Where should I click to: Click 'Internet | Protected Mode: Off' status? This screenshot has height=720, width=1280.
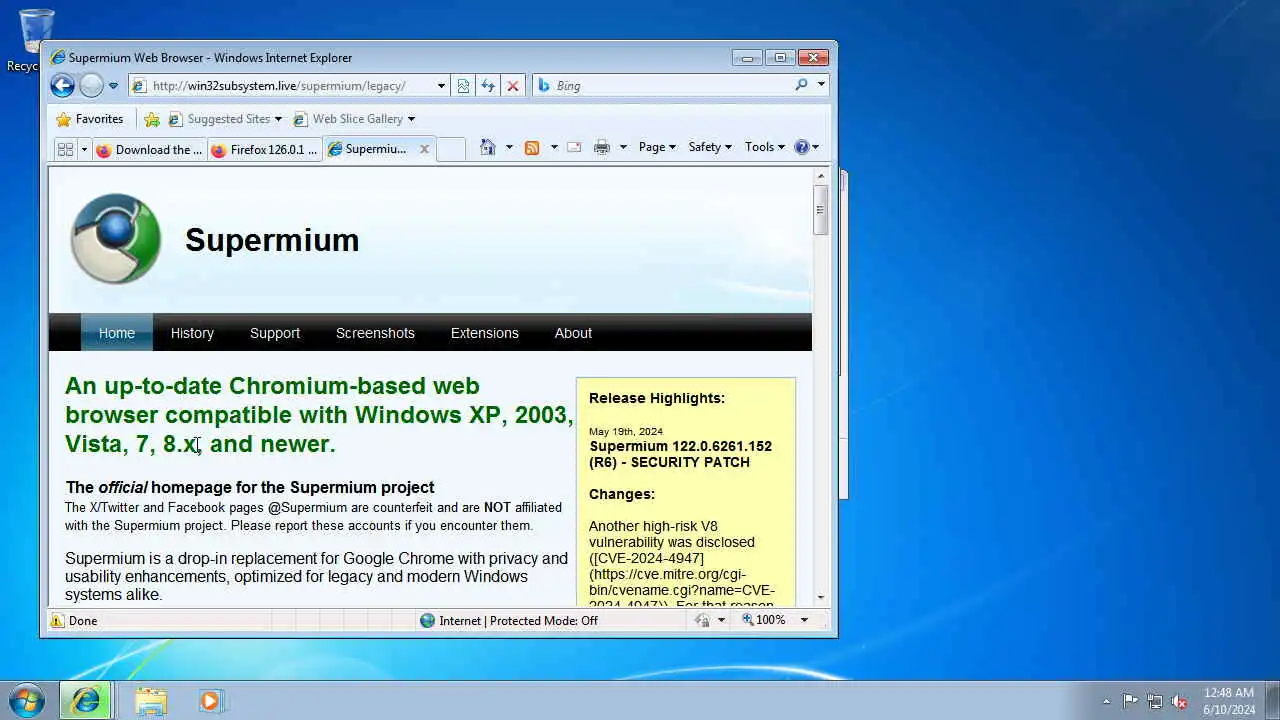pos(509,620)
